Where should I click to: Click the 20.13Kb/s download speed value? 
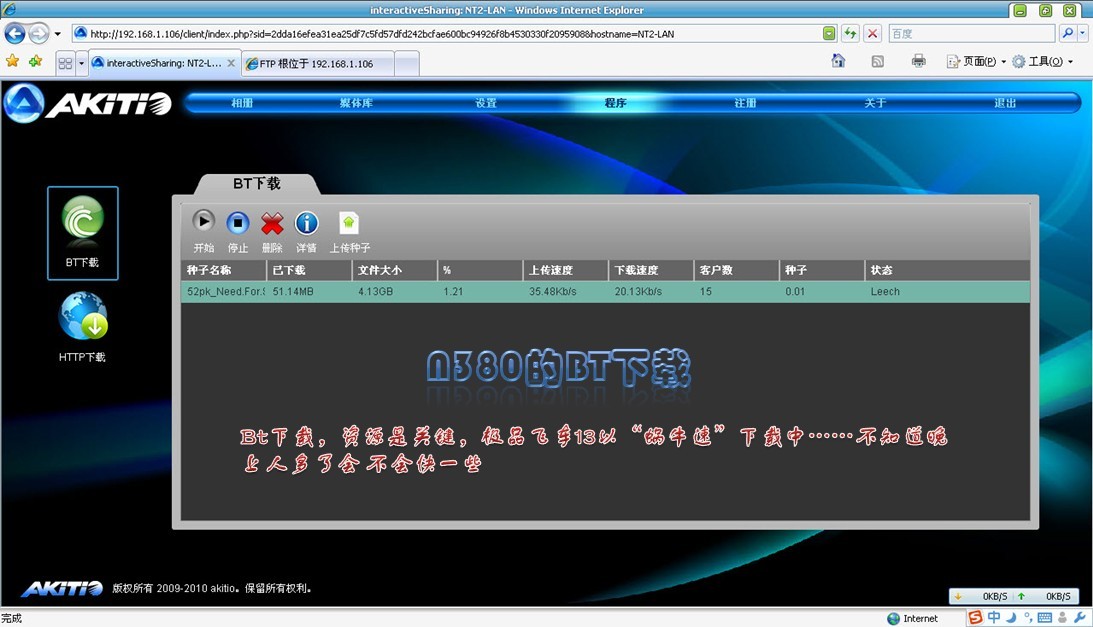(x=639, y=292)
